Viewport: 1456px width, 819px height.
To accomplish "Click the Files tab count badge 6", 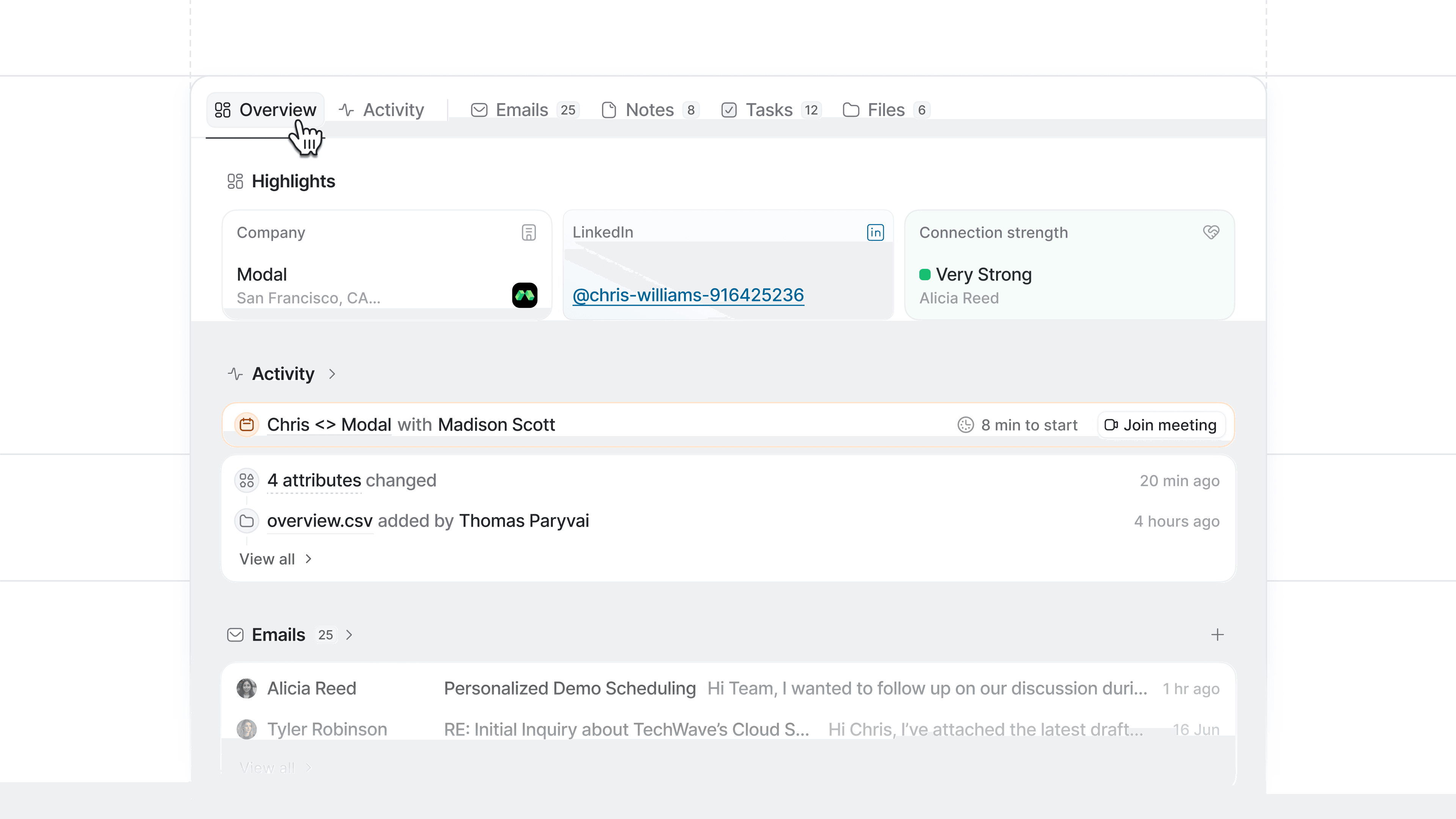I will pyautogui.click(x=922, y=110).
